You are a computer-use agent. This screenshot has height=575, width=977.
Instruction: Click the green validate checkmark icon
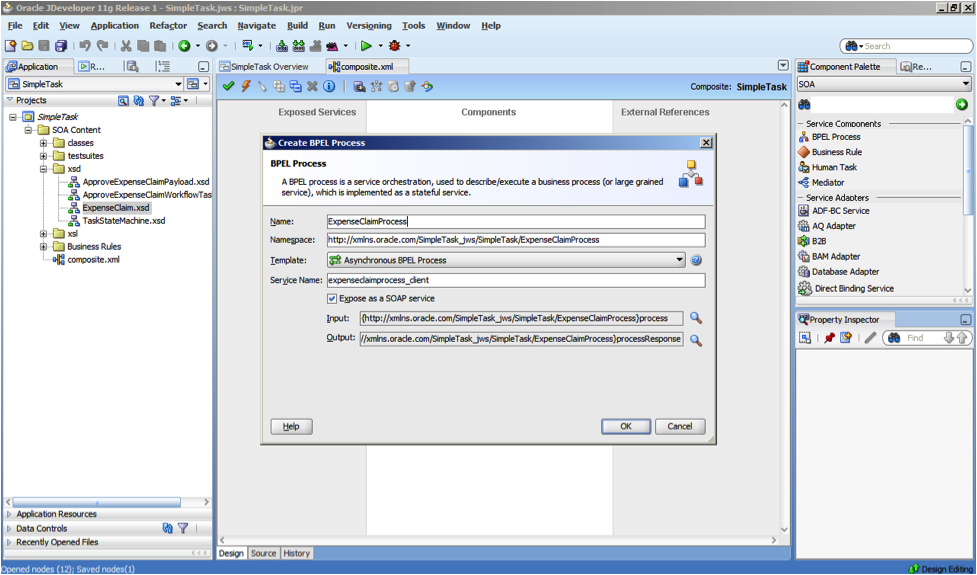[229, 87]
